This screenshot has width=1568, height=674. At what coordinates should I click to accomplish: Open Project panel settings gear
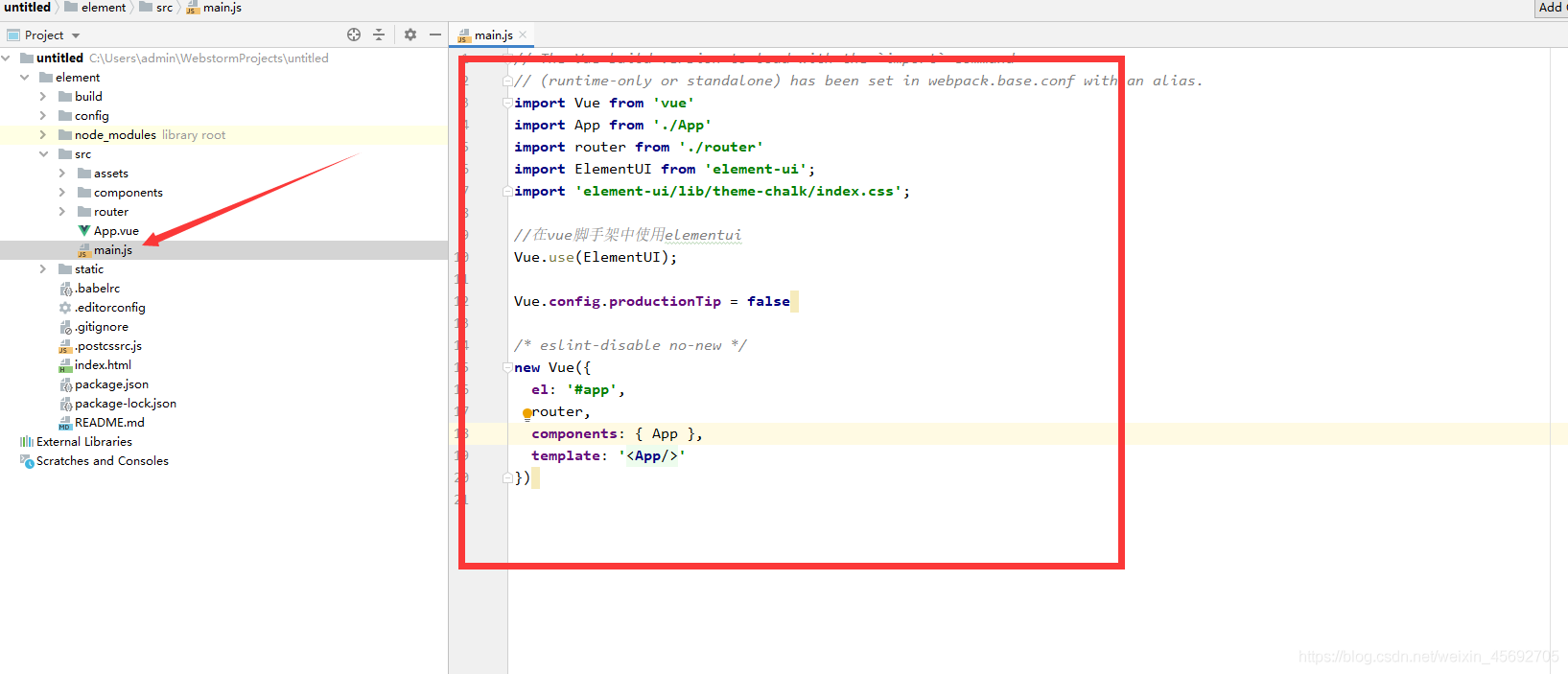pos(410,35)
